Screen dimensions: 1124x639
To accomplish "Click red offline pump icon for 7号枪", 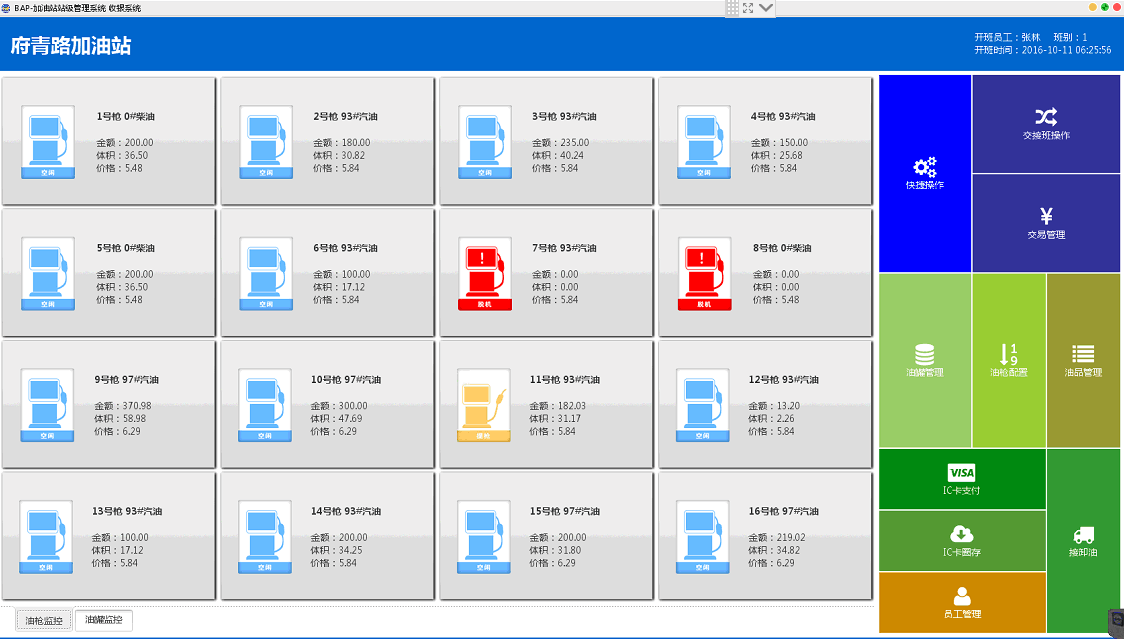I will point(485,273).
